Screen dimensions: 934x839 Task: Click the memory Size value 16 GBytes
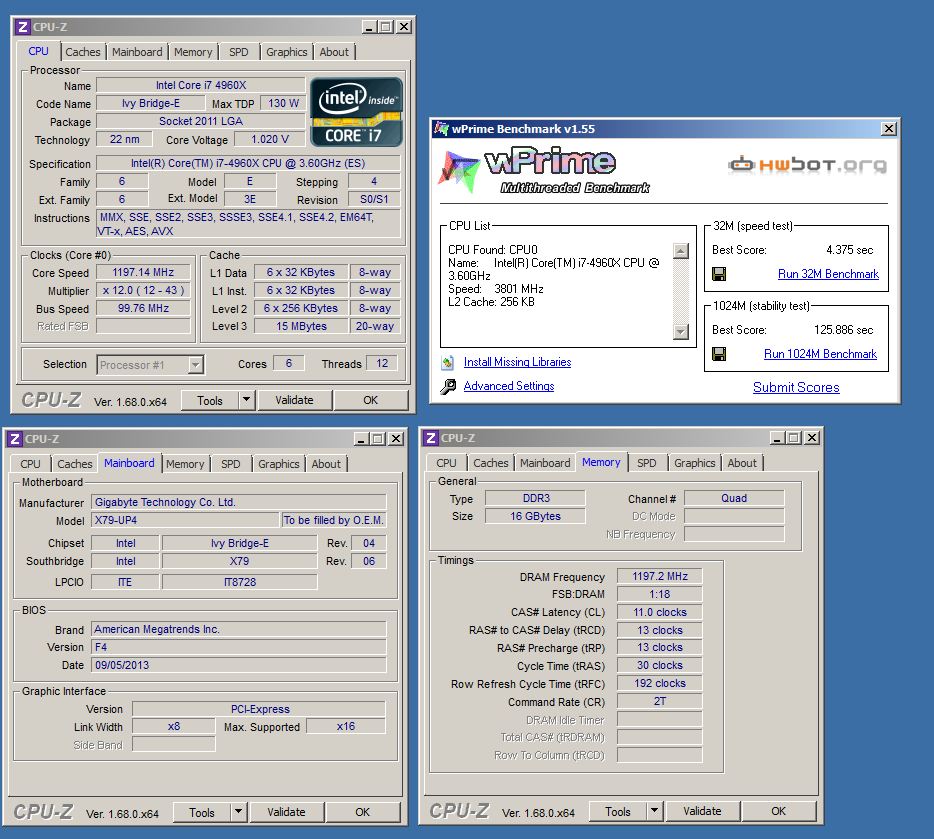[x=535, y=516]
